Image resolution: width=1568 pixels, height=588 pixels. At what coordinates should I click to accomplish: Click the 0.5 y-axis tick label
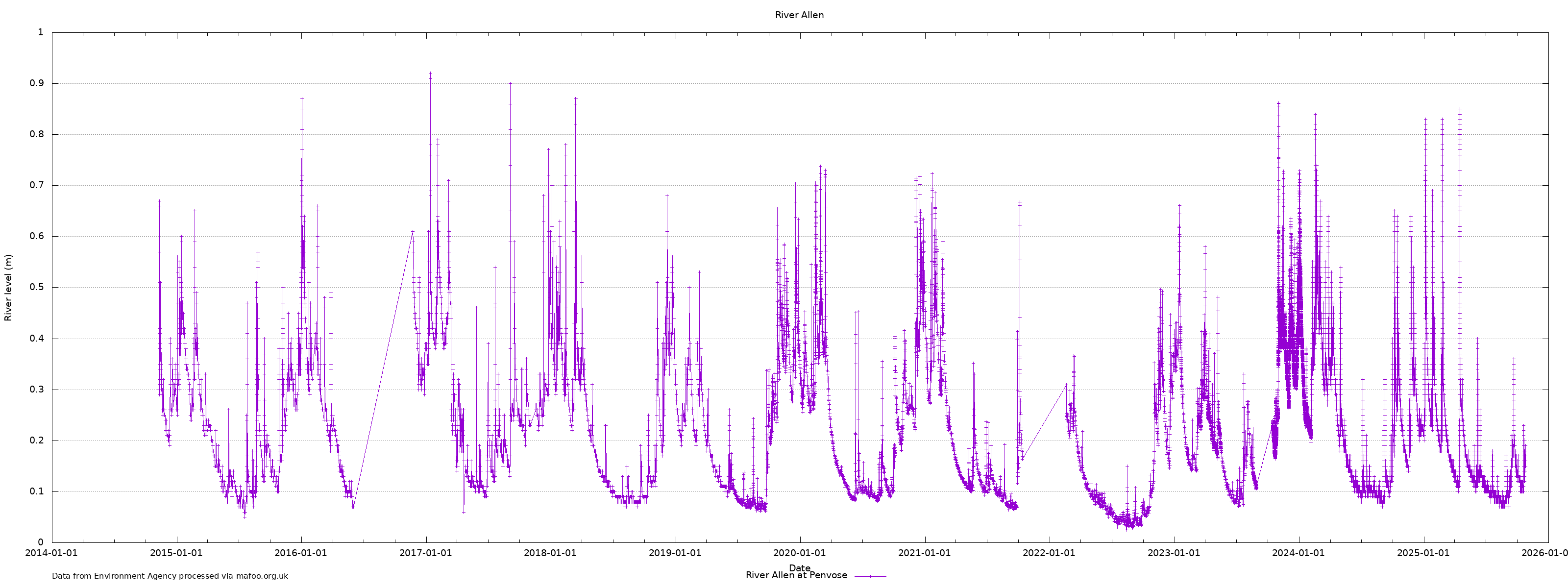37,287
